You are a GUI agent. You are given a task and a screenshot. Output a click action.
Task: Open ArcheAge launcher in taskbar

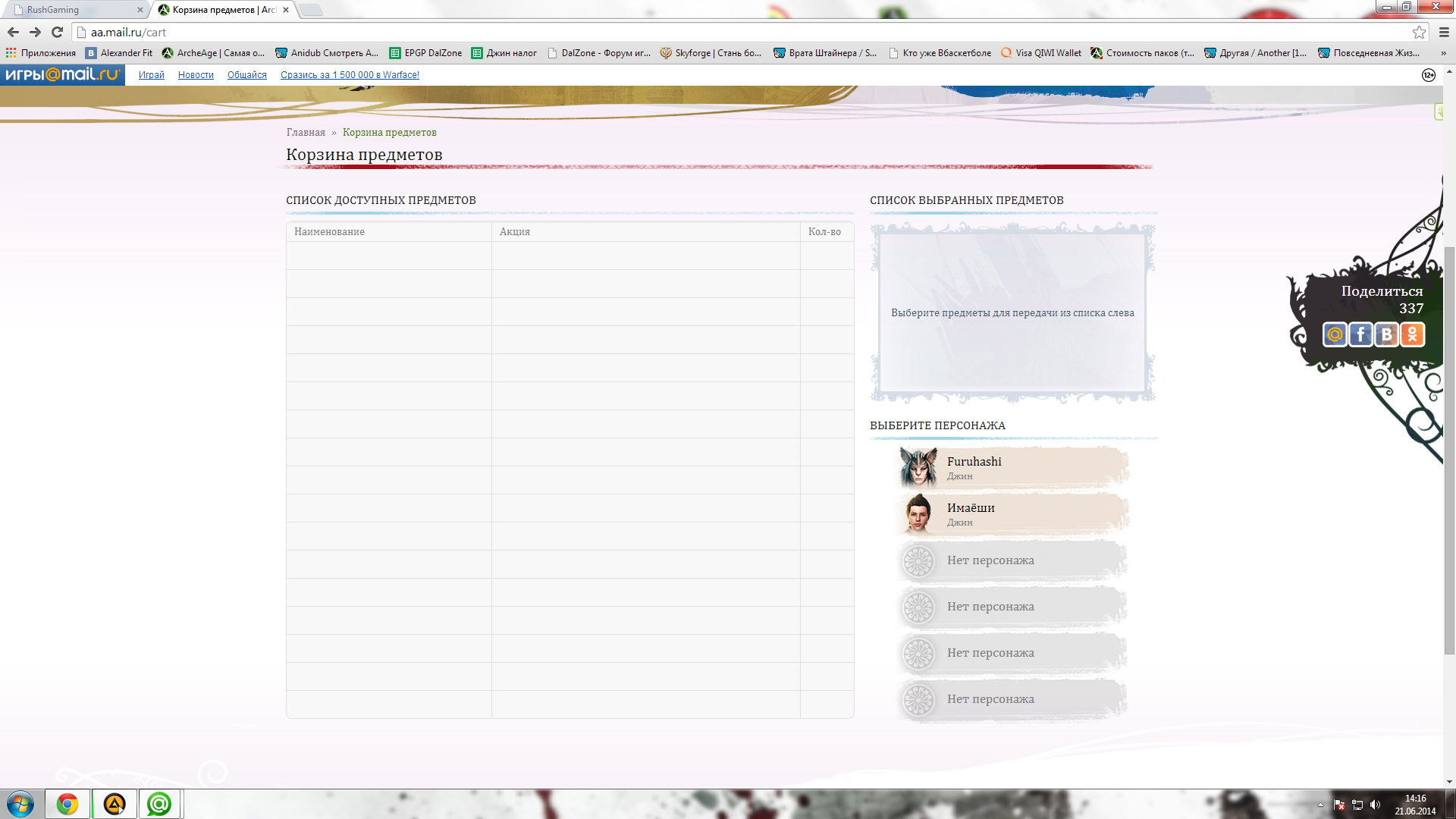point(115,804)
